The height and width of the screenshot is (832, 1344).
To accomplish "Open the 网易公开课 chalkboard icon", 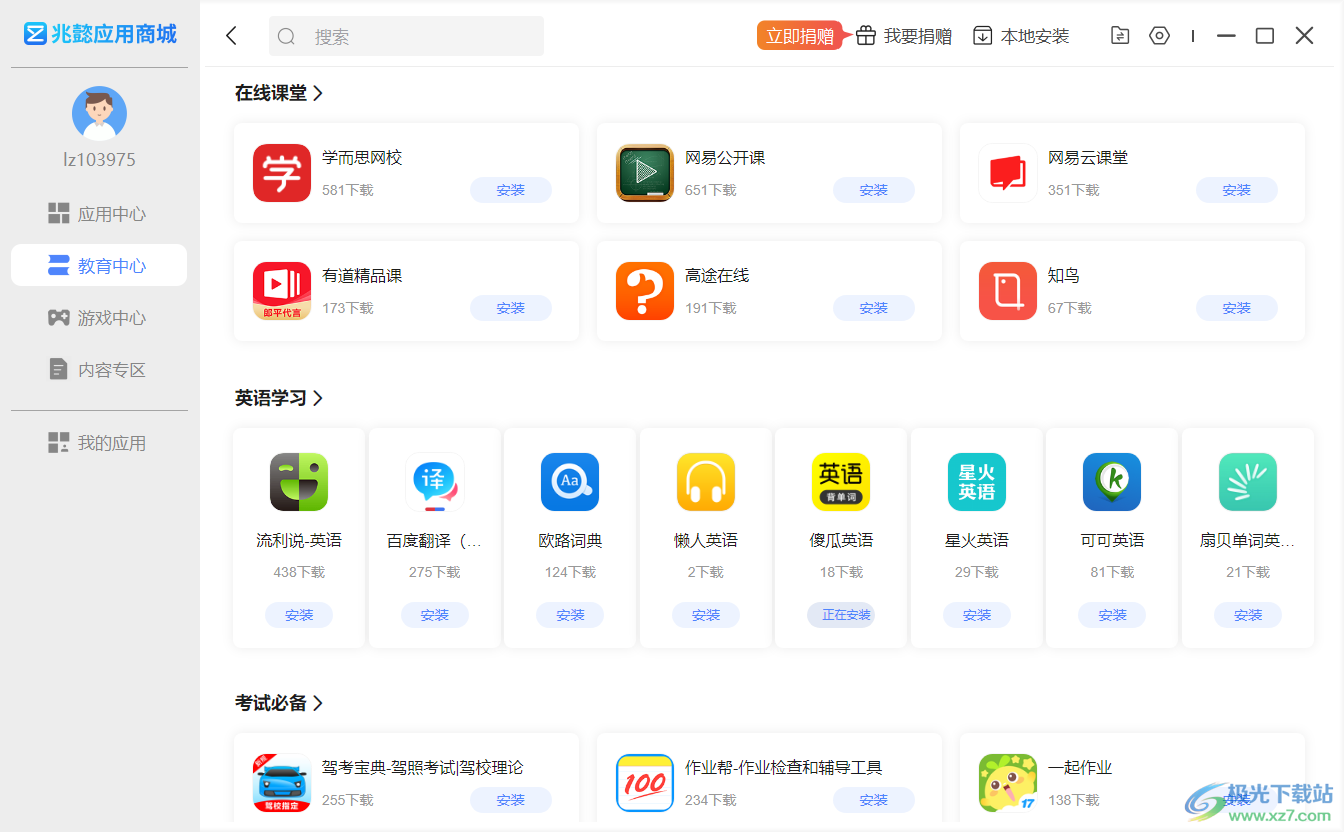I will tap(645, 173).
